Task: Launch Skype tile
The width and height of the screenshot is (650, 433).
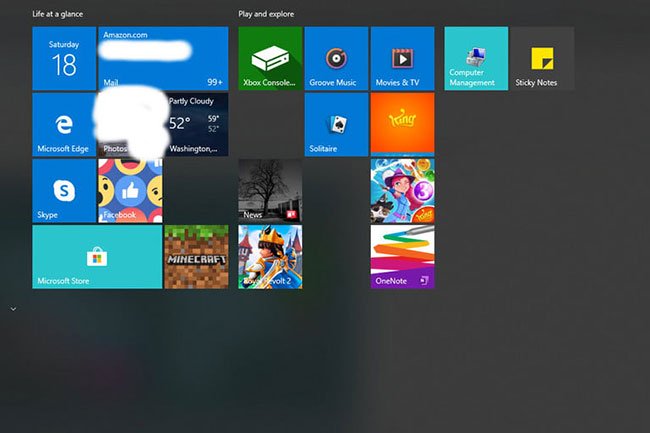Action: pos(64,191)
